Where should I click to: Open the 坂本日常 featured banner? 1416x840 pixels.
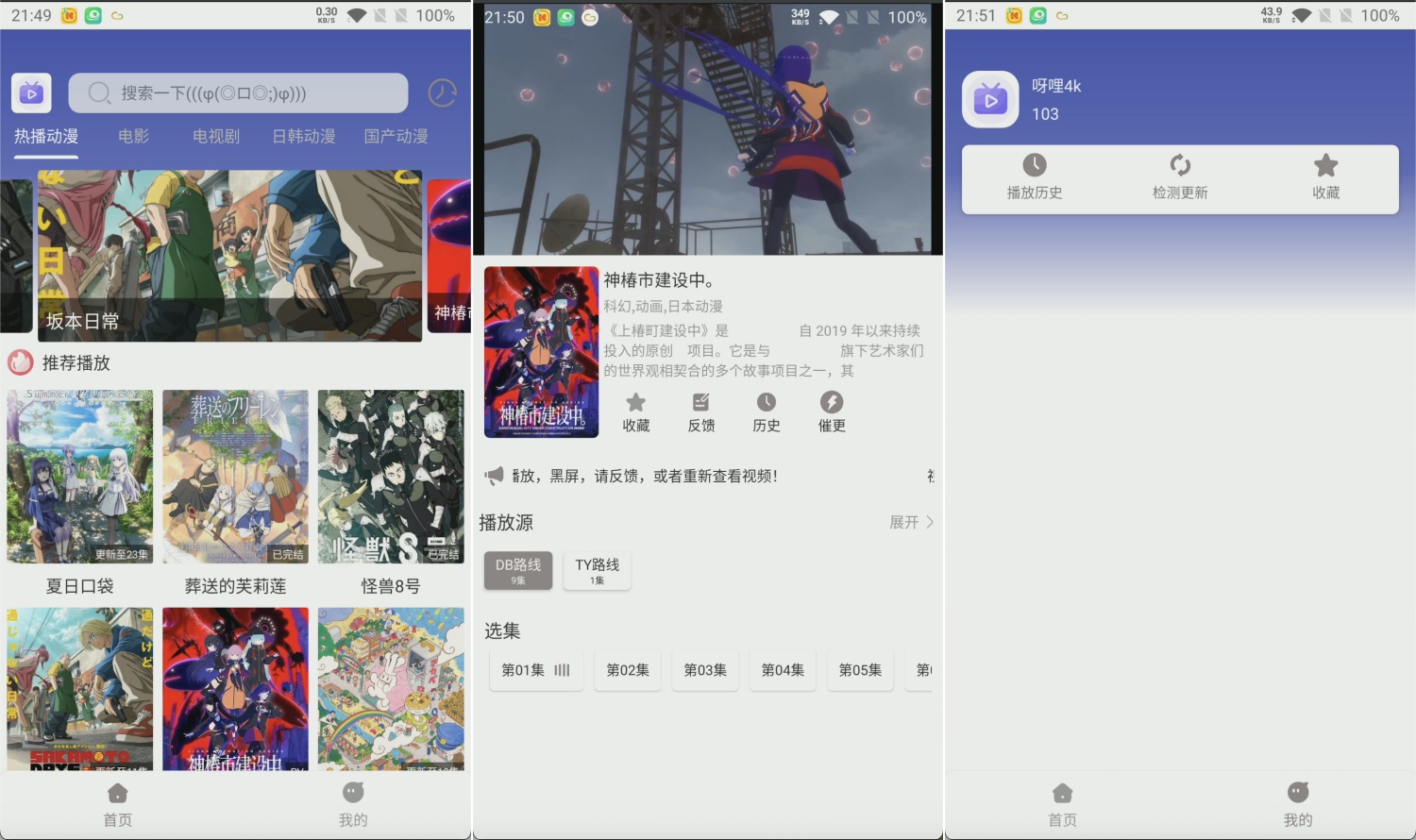(x=229, y=255)
